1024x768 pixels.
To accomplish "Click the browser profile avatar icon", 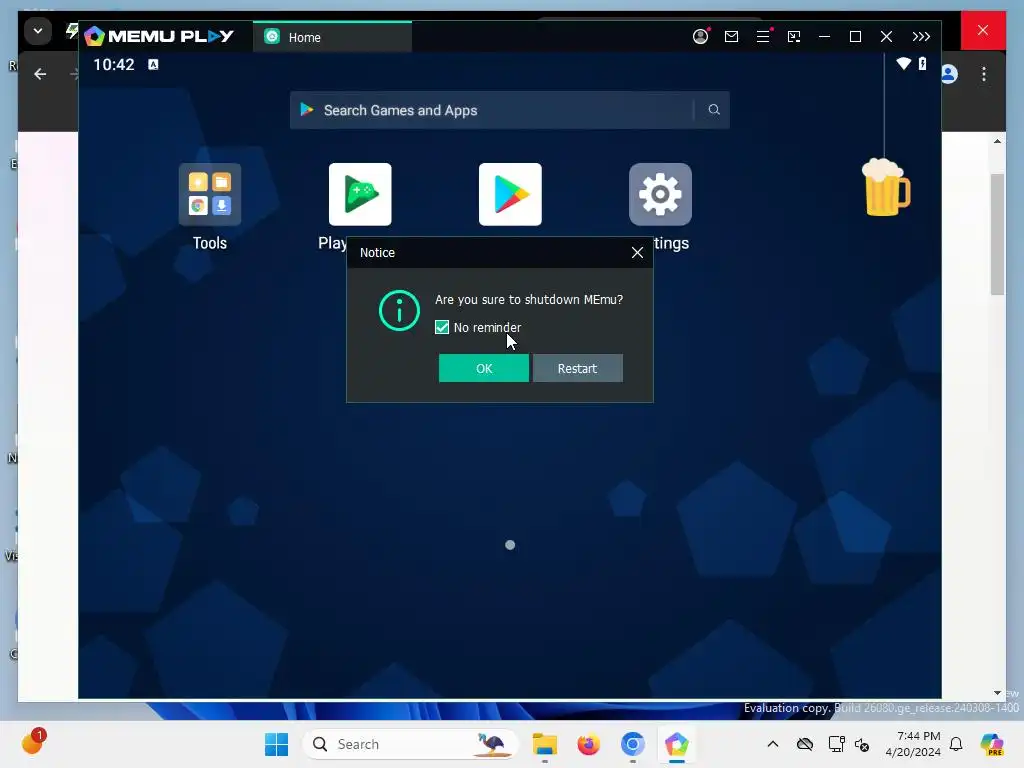I will tap(950, 74).
